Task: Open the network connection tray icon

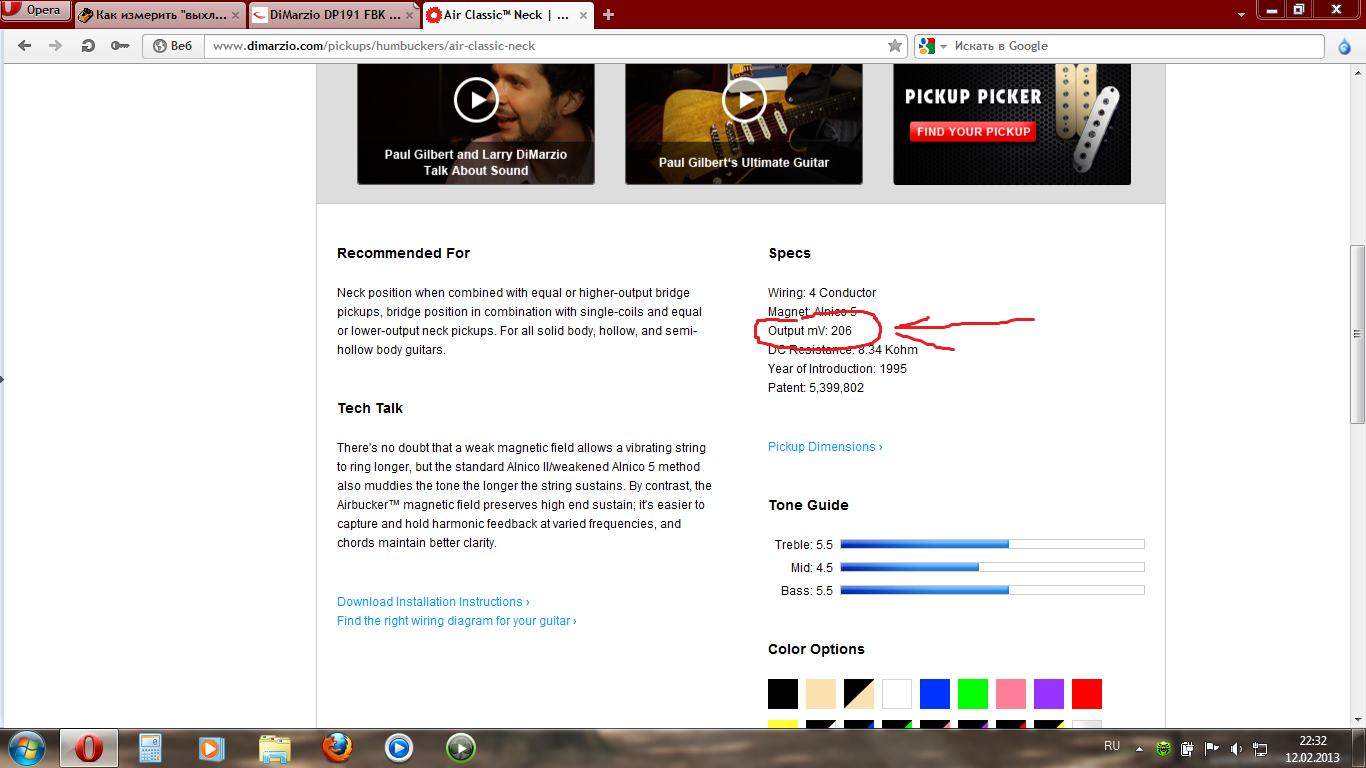Action: click(1260, 748)
